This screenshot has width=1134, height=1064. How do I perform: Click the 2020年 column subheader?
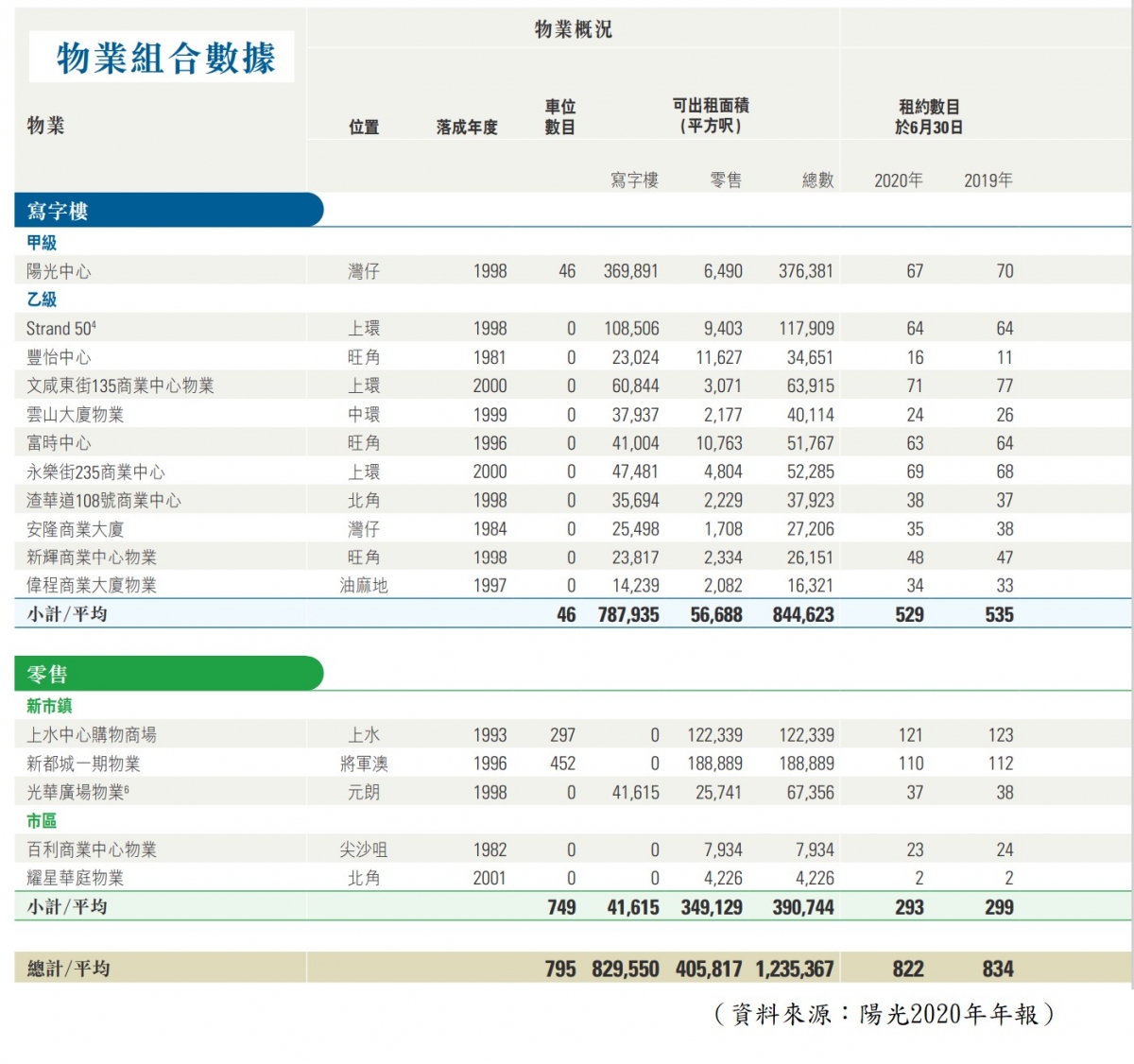point(898,180)
